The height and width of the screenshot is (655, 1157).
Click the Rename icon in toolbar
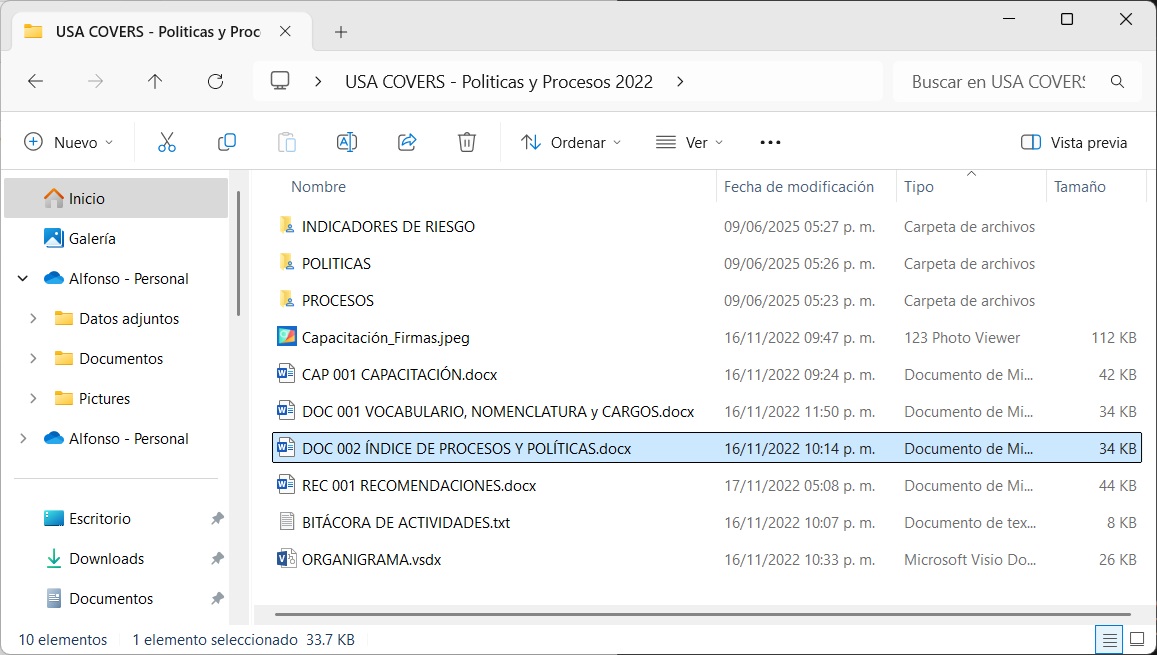point(347,142)
